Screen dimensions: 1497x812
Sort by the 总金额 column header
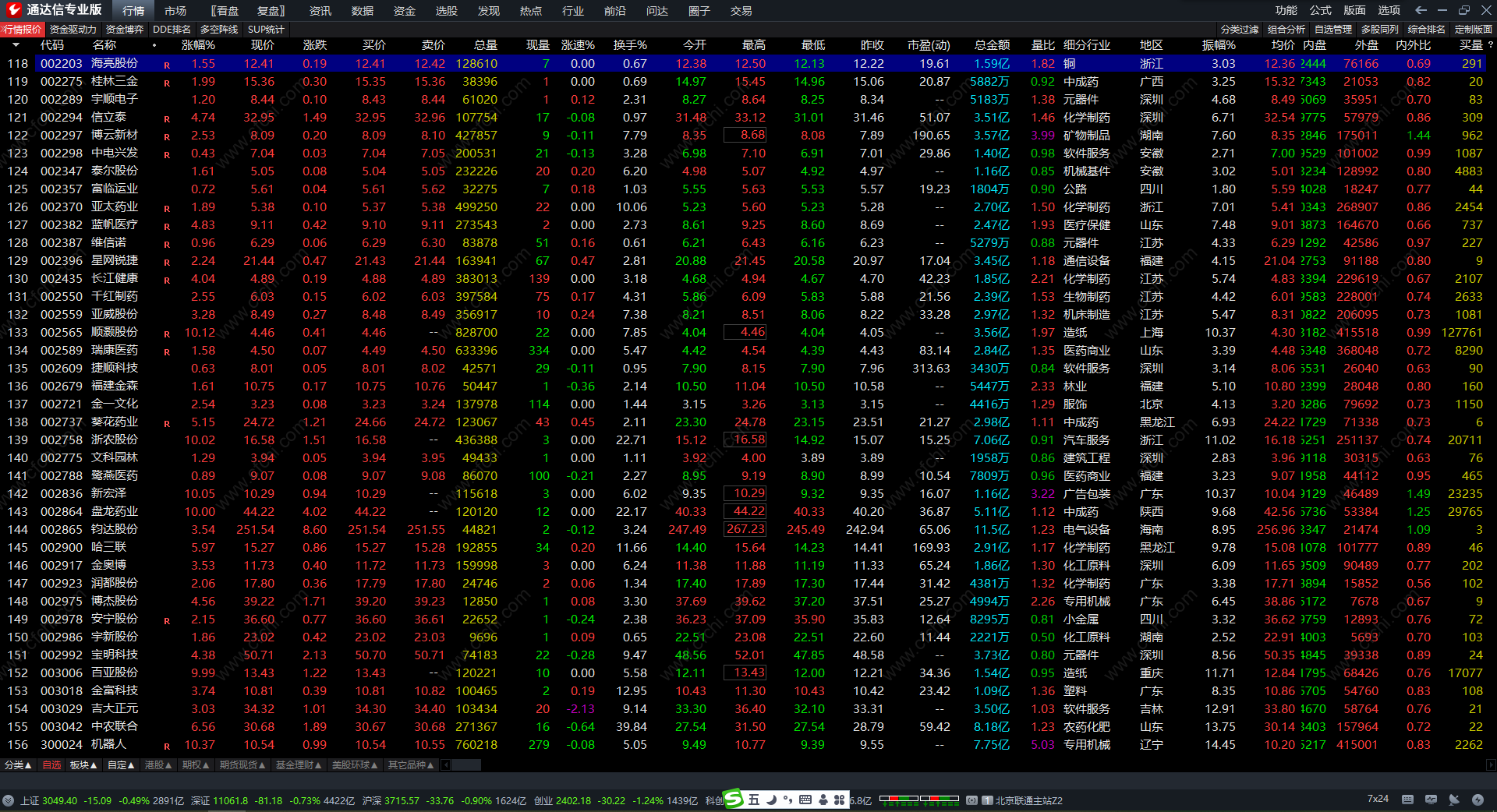(x=992, y=45)
